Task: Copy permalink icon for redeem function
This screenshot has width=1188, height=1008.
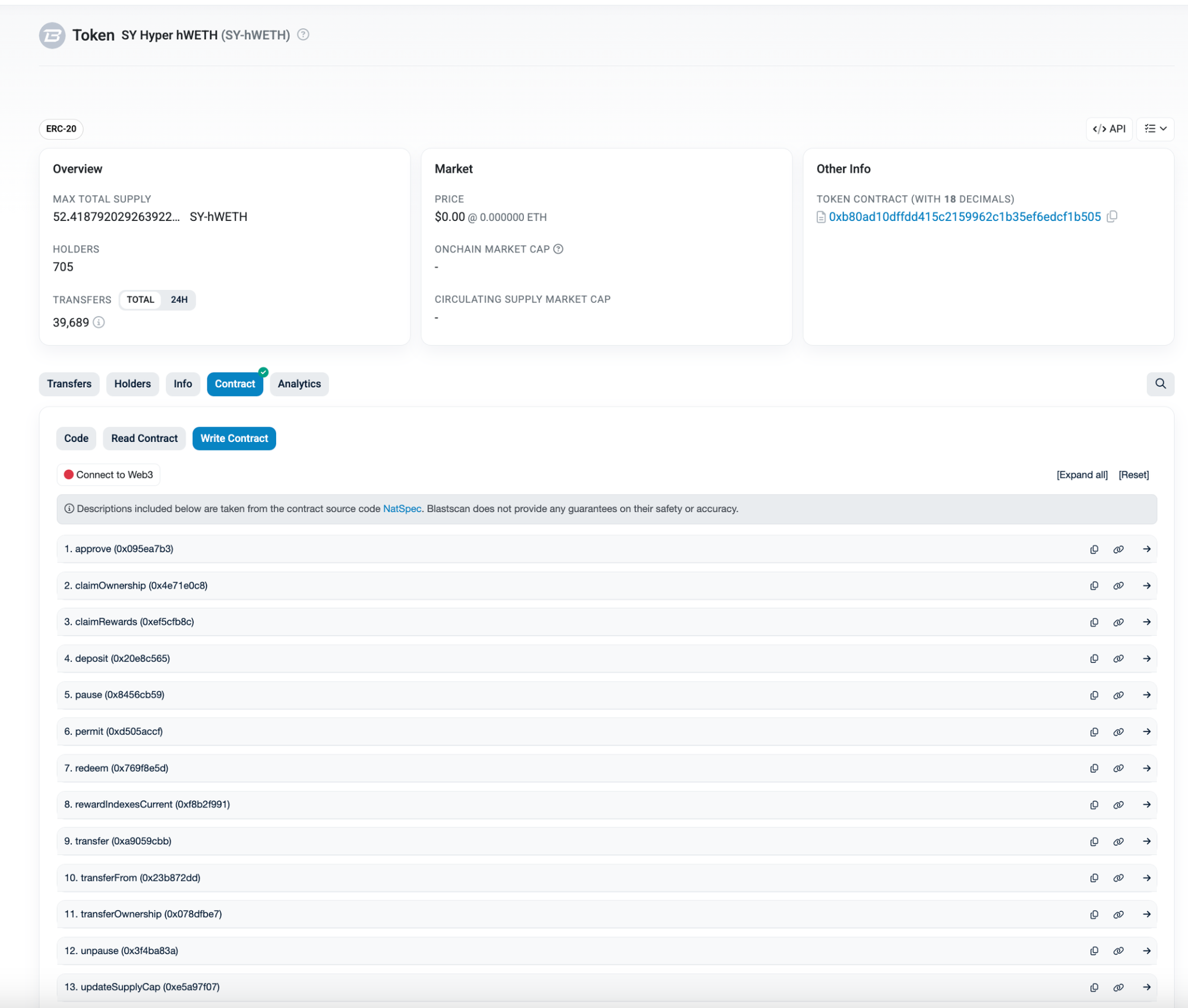Action: (x=1118, y=768)
